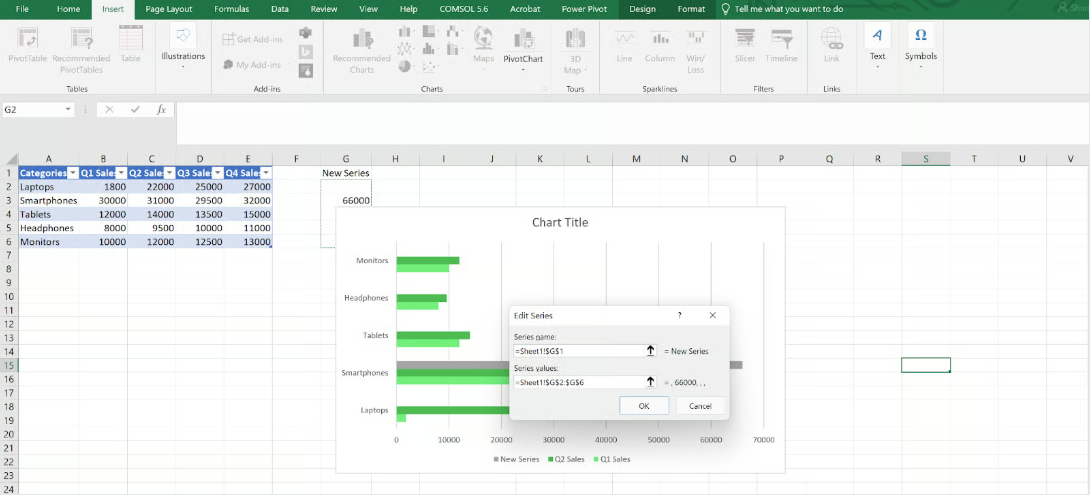Open the Q2 Sales filter dropdown

[169, 173]
